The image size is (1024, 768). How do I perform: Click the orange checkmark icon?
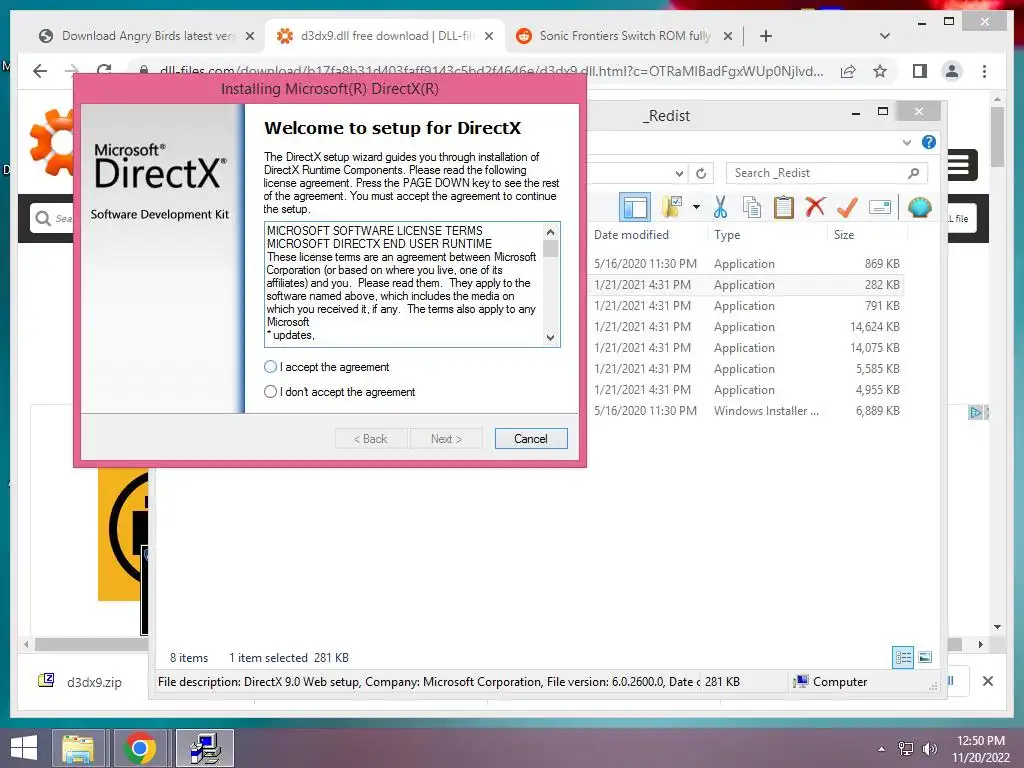point(847,208)
